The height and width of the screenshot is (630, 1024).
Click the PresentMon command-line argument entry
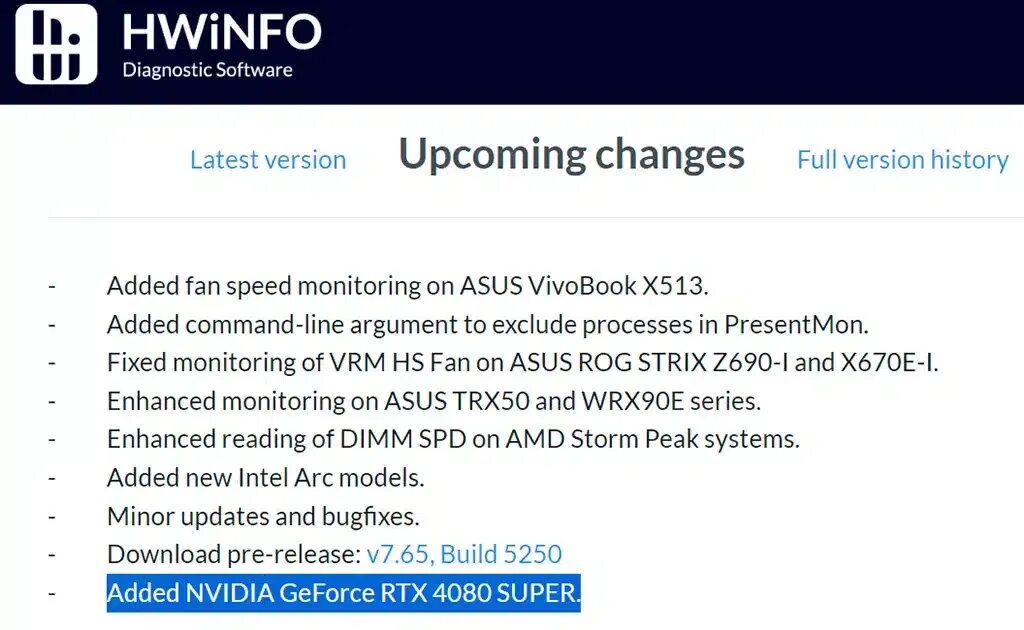click(488, 324)
